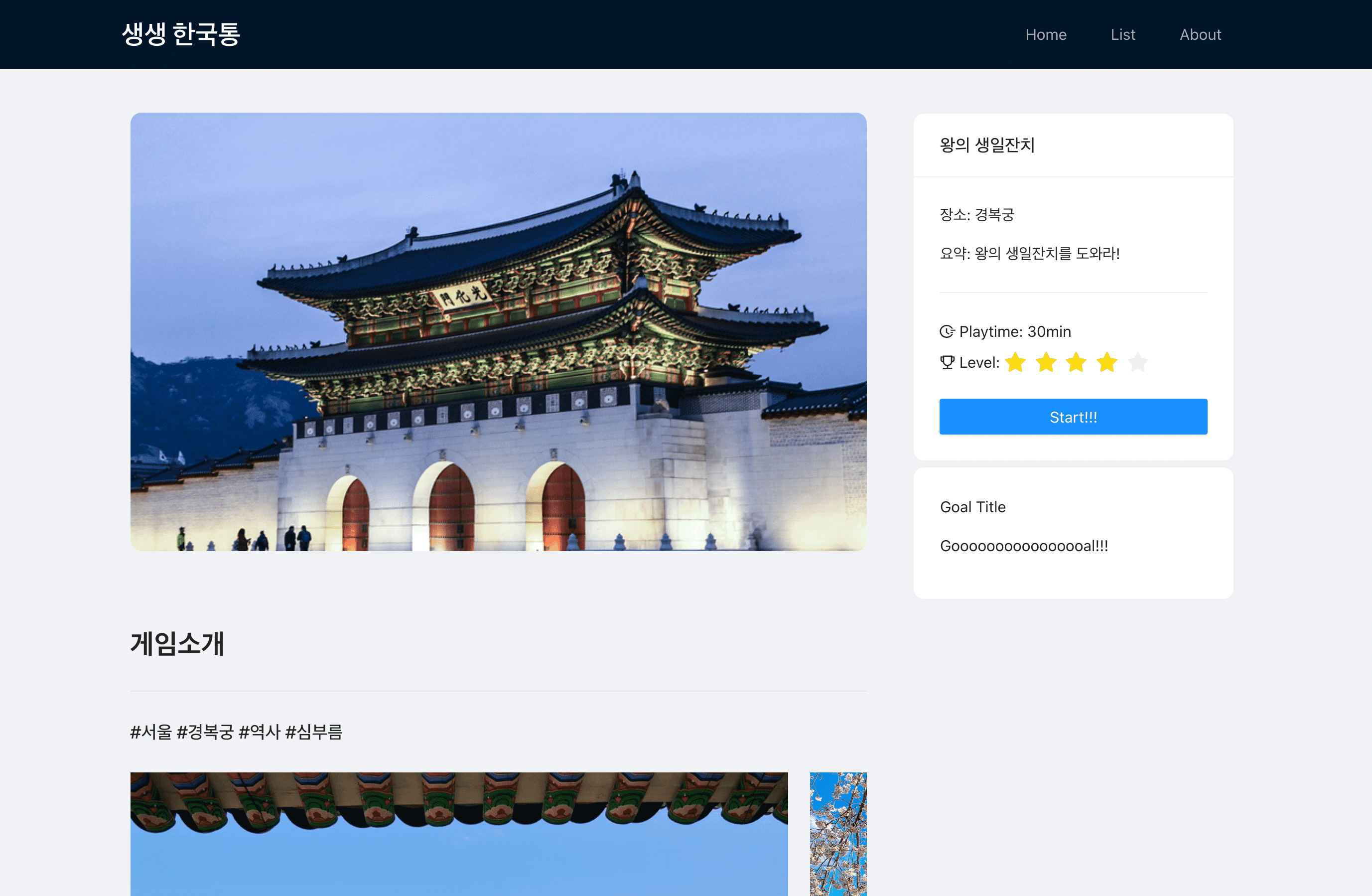
Task: Click the palace roof eaves photo
Action: [x=459, y=833]
